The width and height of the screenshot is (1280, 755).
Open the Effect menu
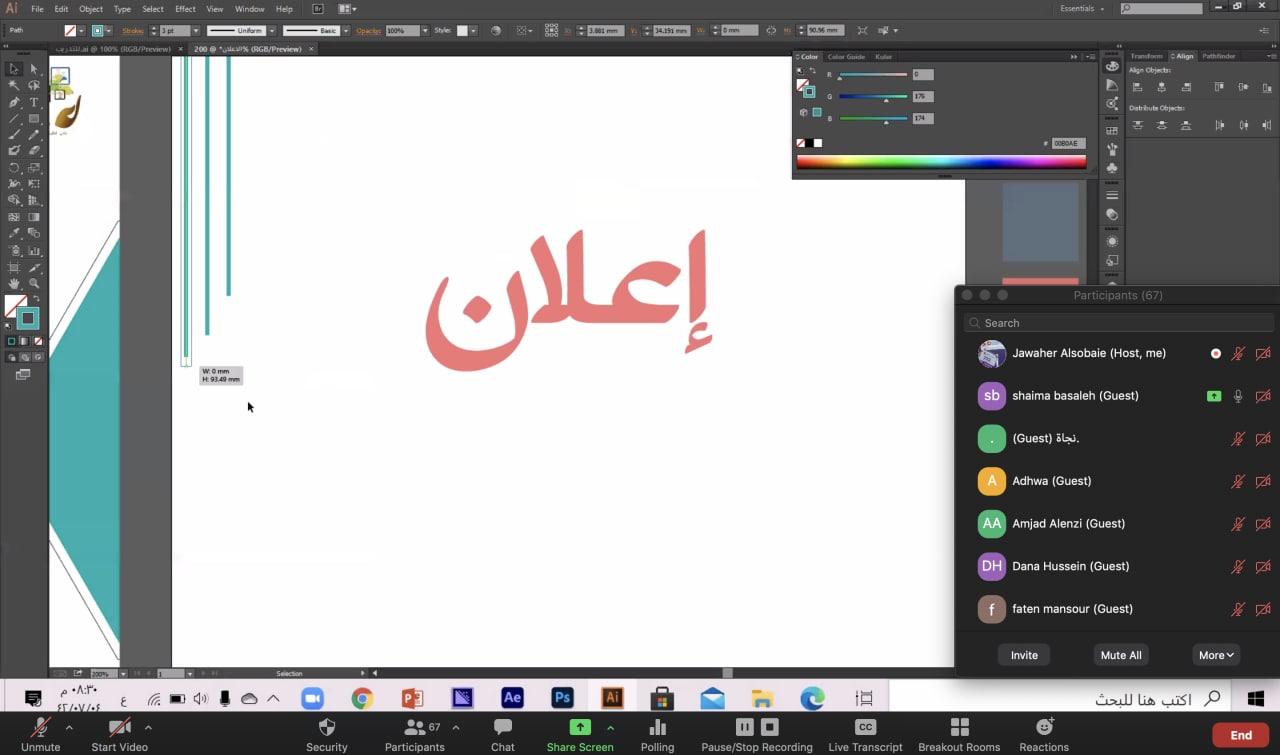pos(185,9)
